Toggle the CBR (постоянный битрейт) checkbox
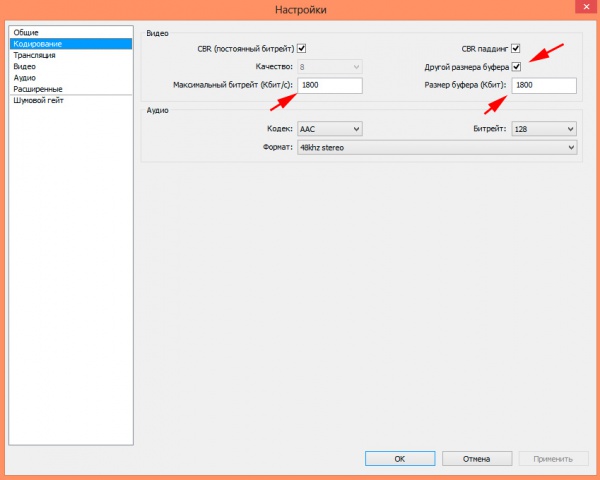 pyautogui.click(x=302, y=48)
